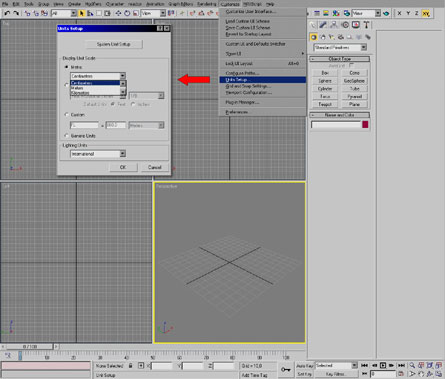Open the reference coordinate View dropdown
Screen dimensions: 445x379
153,13
